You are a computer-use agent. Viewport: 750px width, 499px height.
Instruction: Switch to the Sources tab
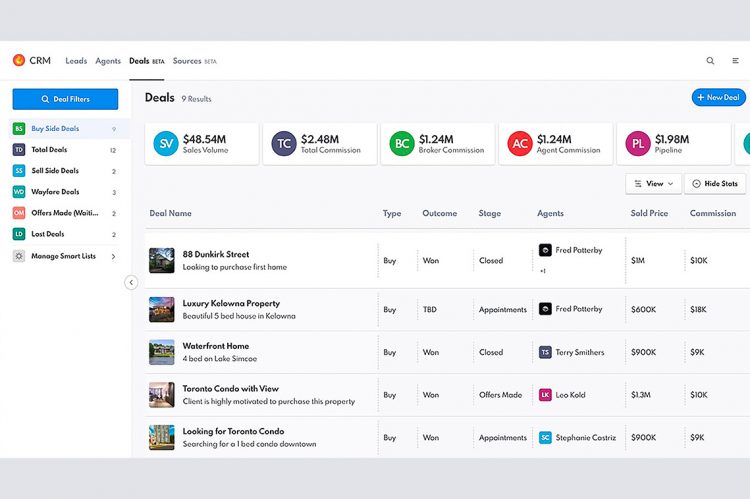point(187,61)
